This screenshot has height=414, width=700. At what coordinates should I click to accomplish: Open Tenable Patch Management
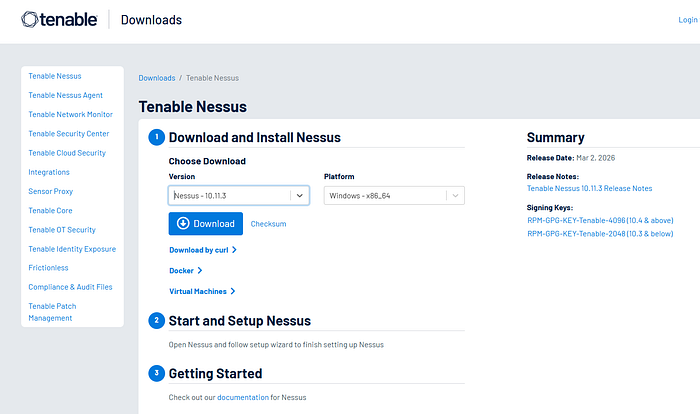click(x=52, y=312)
